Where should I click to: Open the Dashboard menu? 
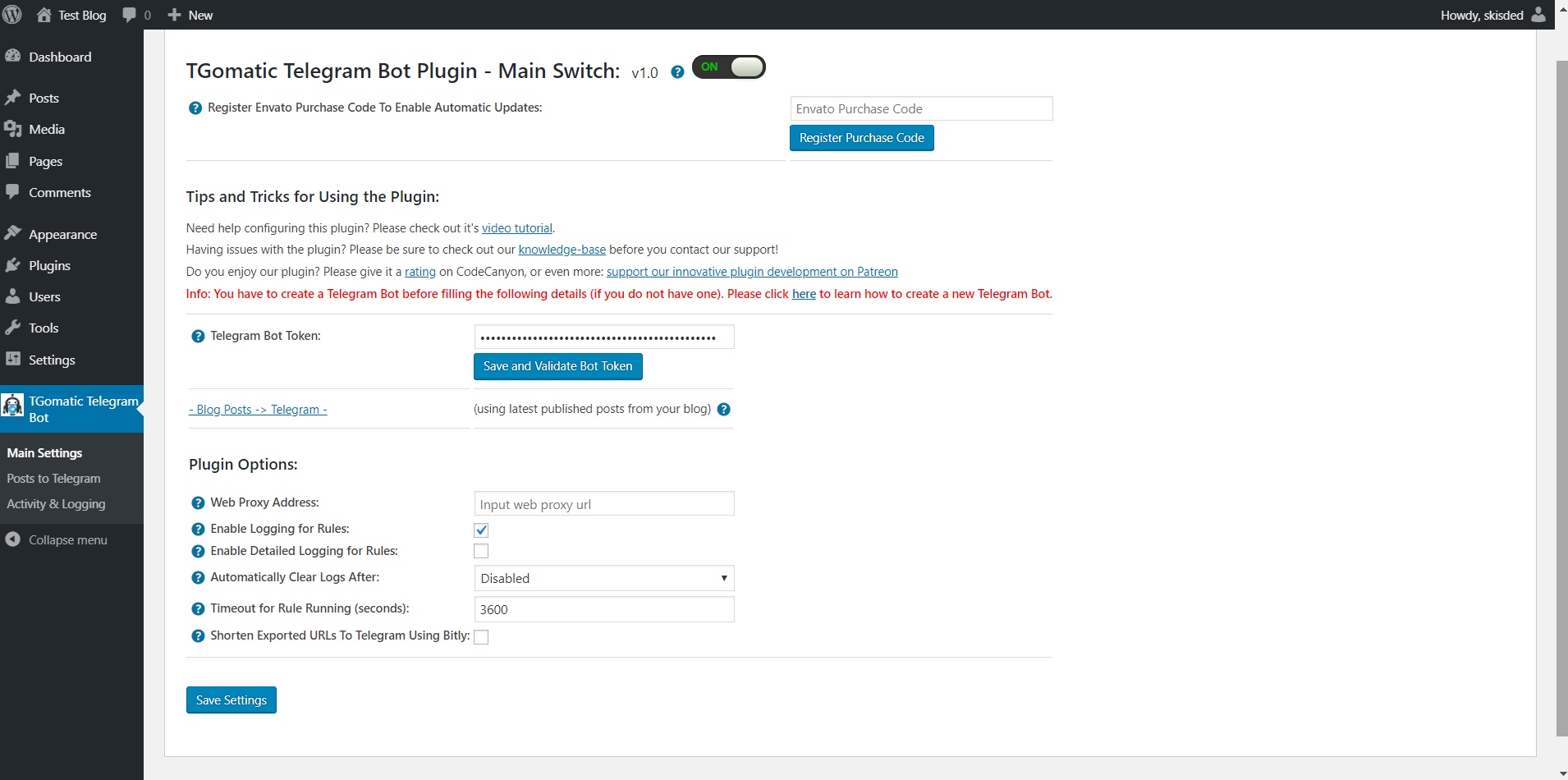60,57
